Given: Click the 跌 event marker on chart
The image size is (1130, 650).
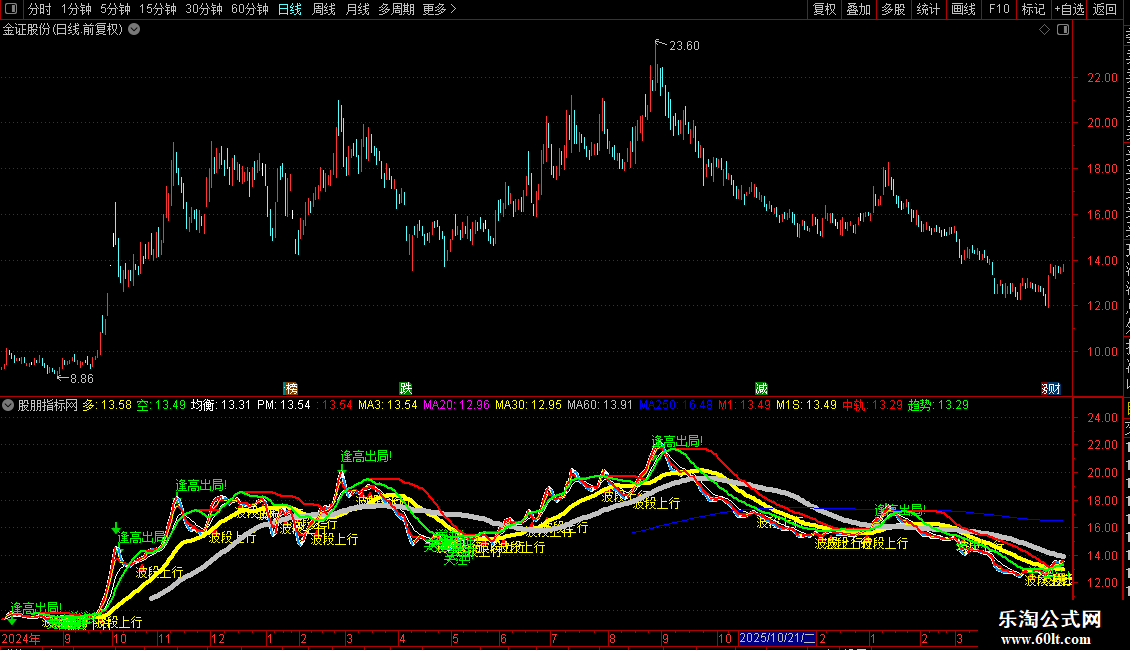Looking at the screenshot, I should [406, 388].
